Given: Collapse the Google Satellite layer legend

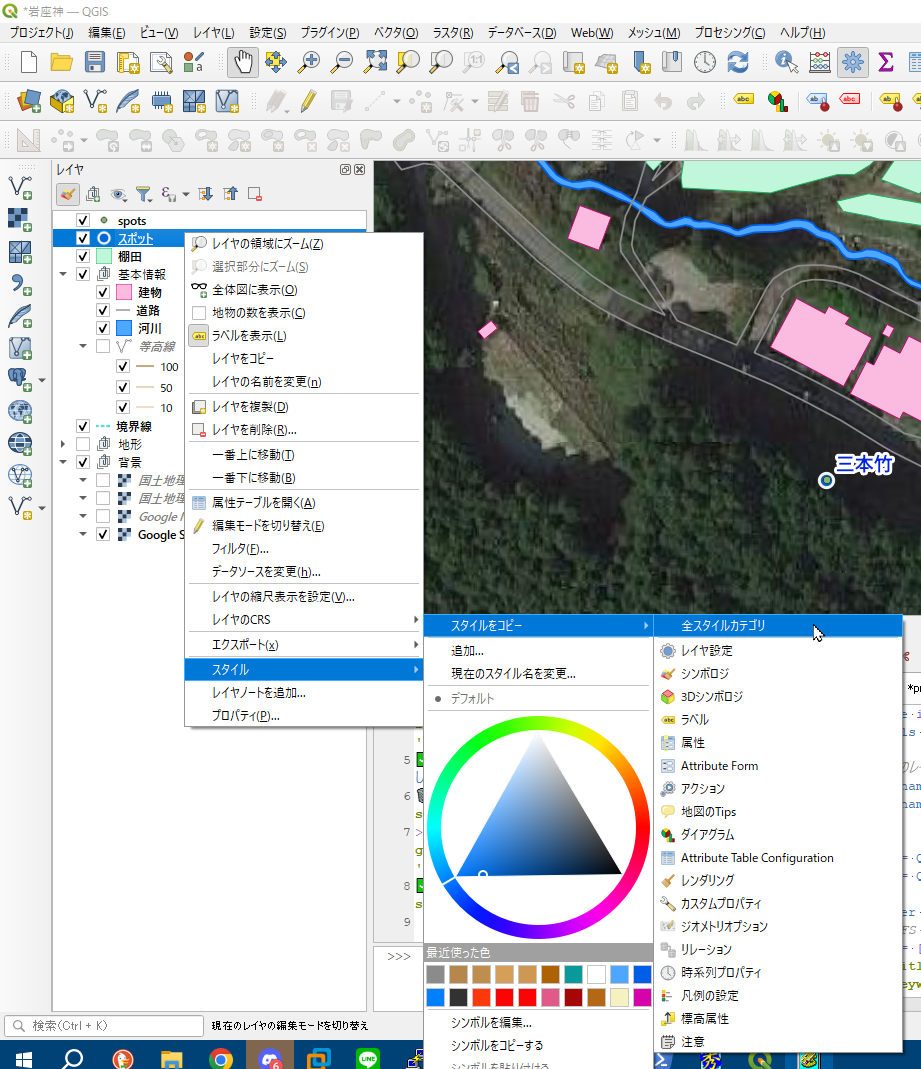Looking at the screenshot, I should [83, 534].
